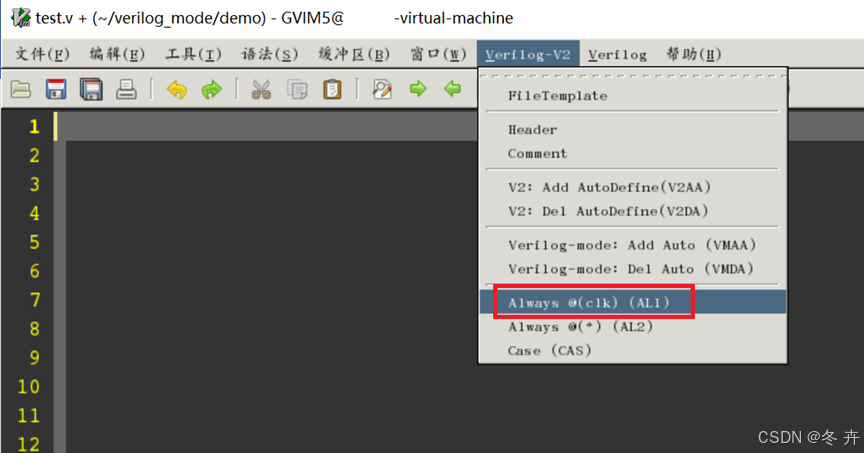
Task: Open the 文件(F) menu
Action: 42,54
